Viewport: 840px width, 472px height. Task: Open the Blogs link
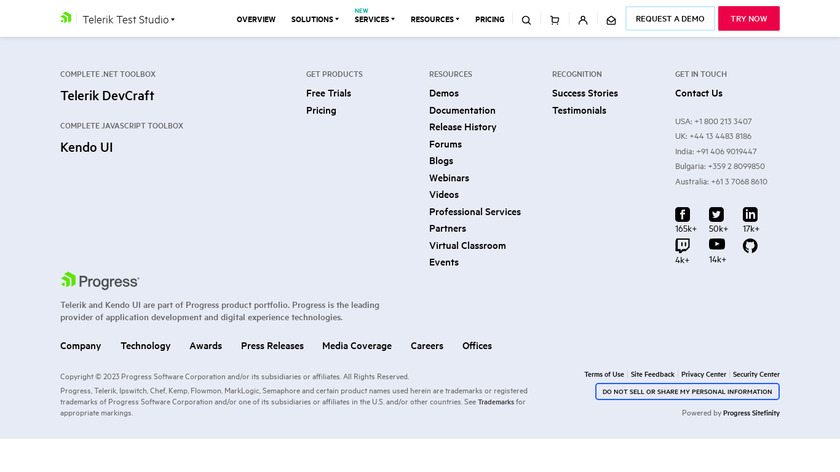(x=441, y=161)
